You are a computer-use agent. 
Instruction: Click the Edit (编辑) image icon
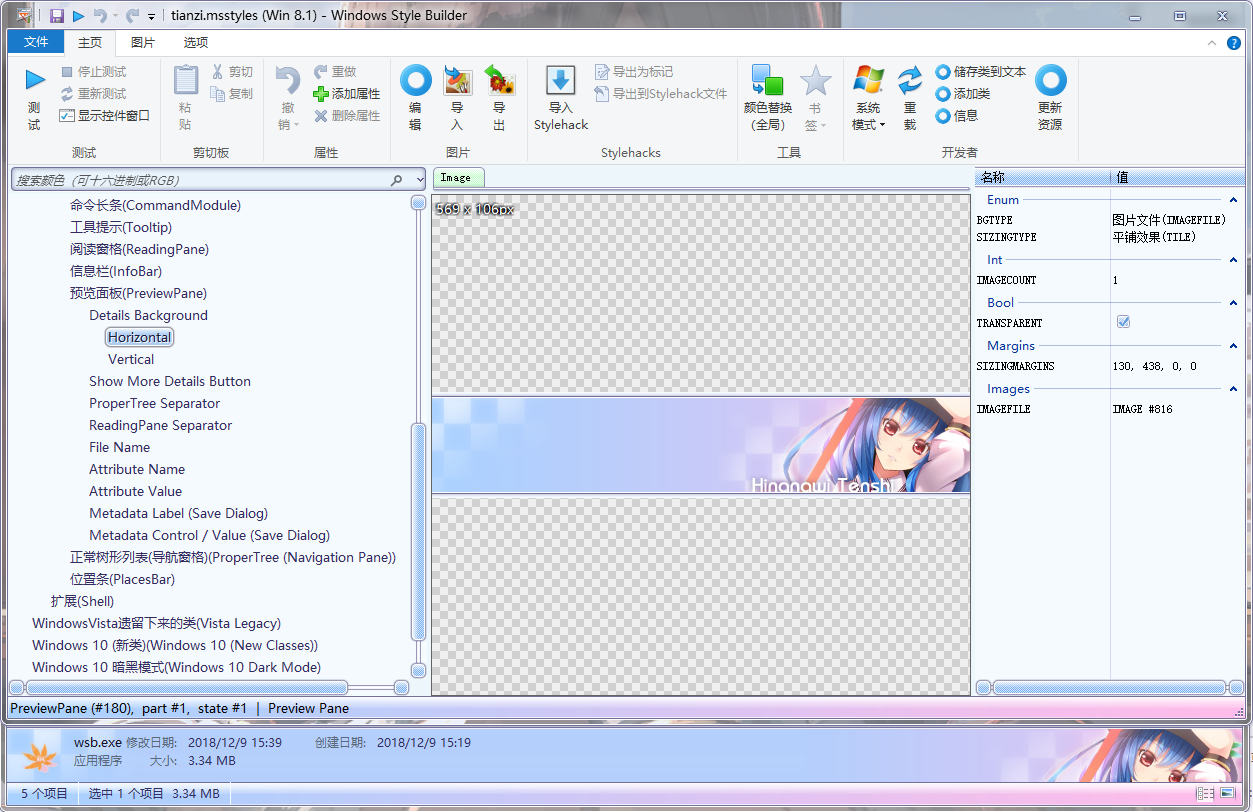pos(415,82)
